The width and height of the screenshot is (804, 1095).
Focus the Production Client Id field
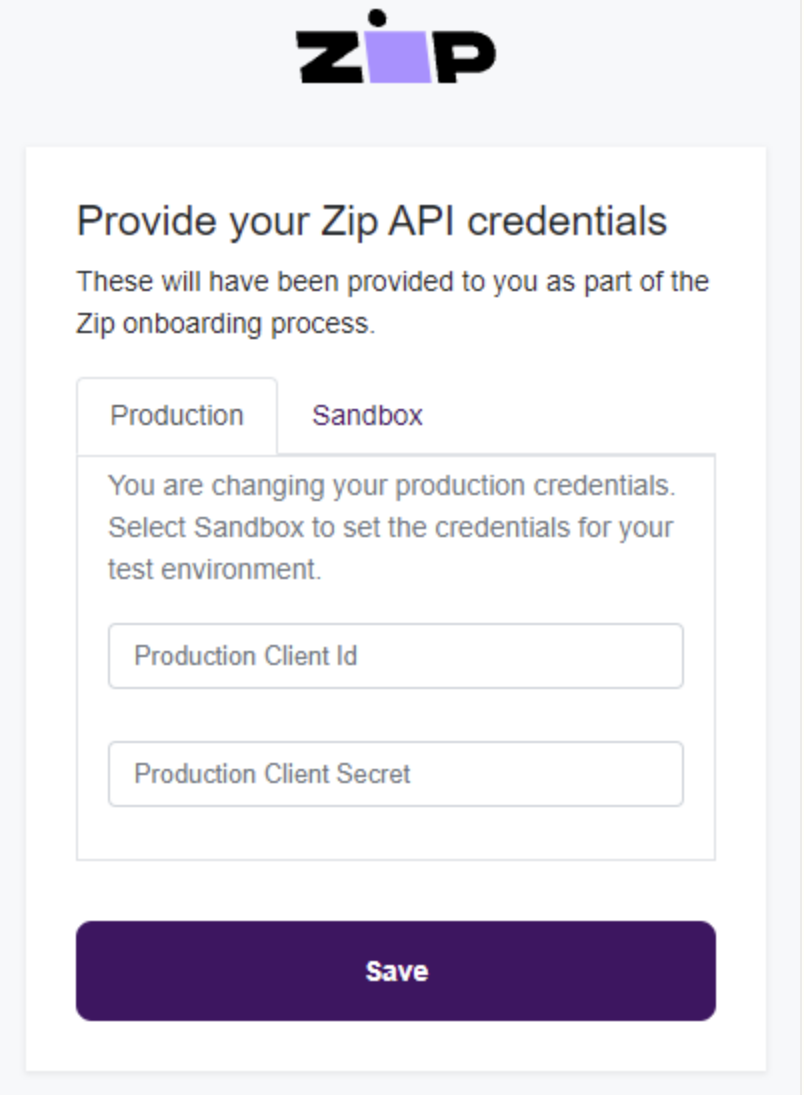pyautogui.click(x=395, y=656)
